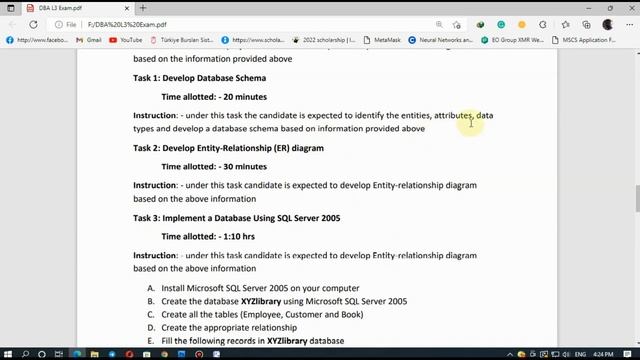
Task: Open the orange circle extension icon
Action: pyautogui.click(x=522, y=24)
